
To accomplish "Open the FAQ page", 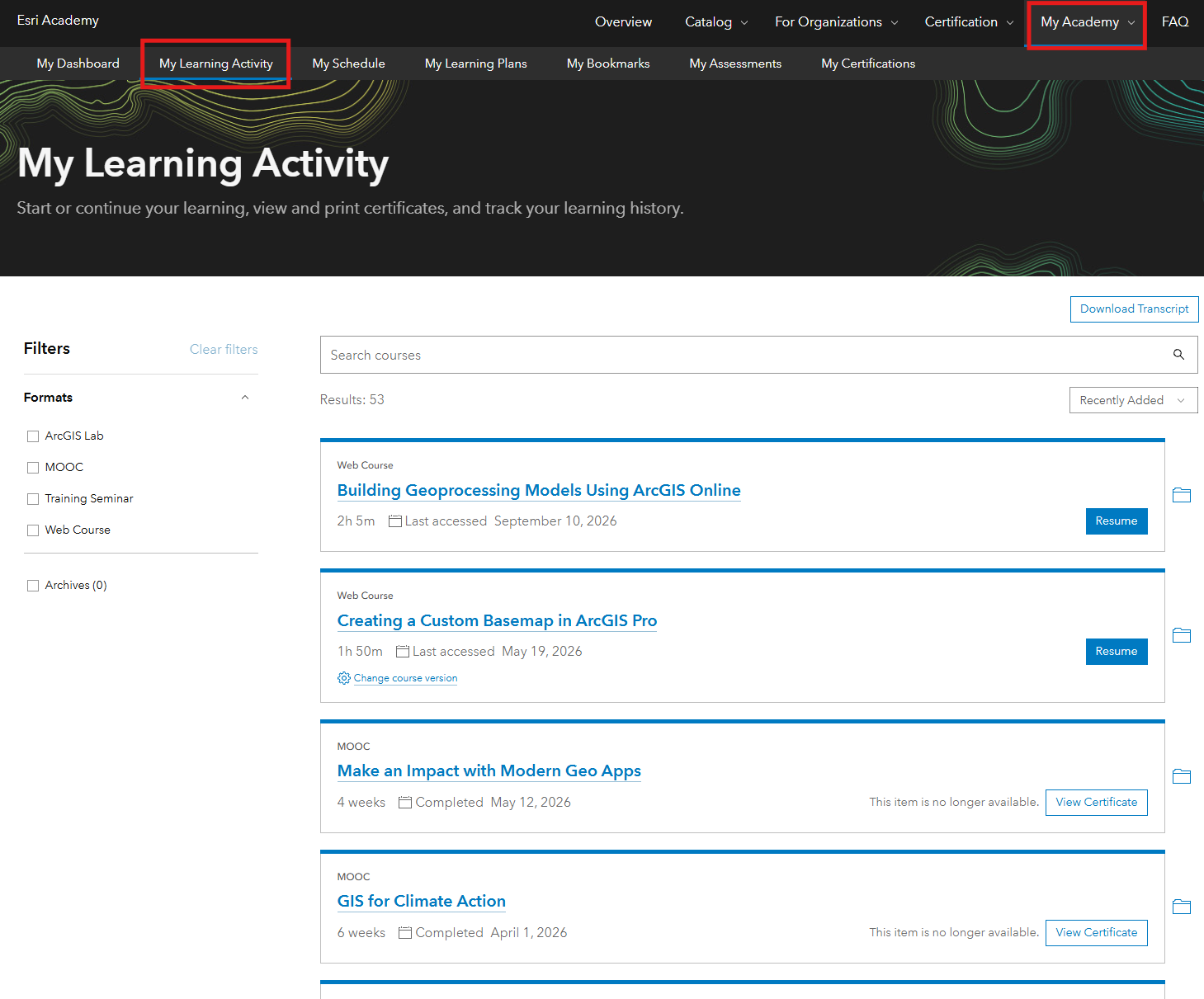I will tap(1175, 22).
